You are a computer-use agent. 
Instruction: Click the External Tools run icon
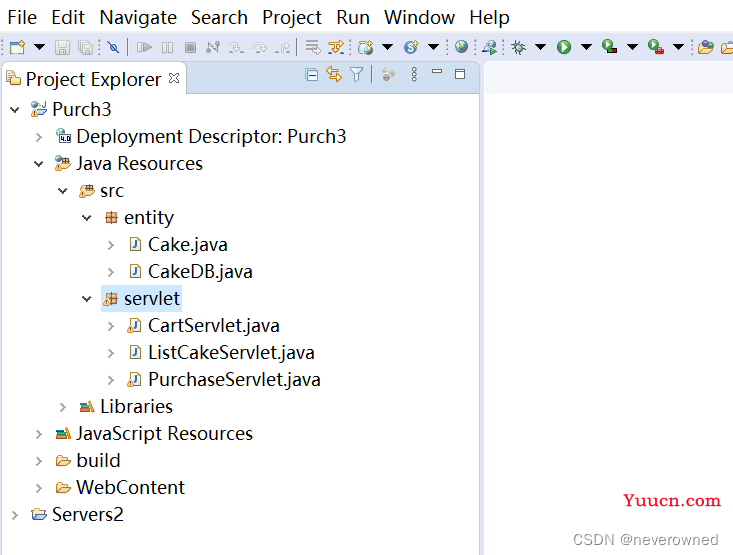coord(656,47)
